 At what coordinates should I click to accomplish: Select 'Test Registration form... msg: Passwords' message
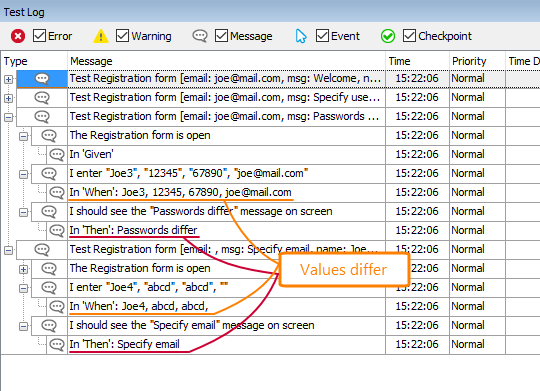[224, 116]
